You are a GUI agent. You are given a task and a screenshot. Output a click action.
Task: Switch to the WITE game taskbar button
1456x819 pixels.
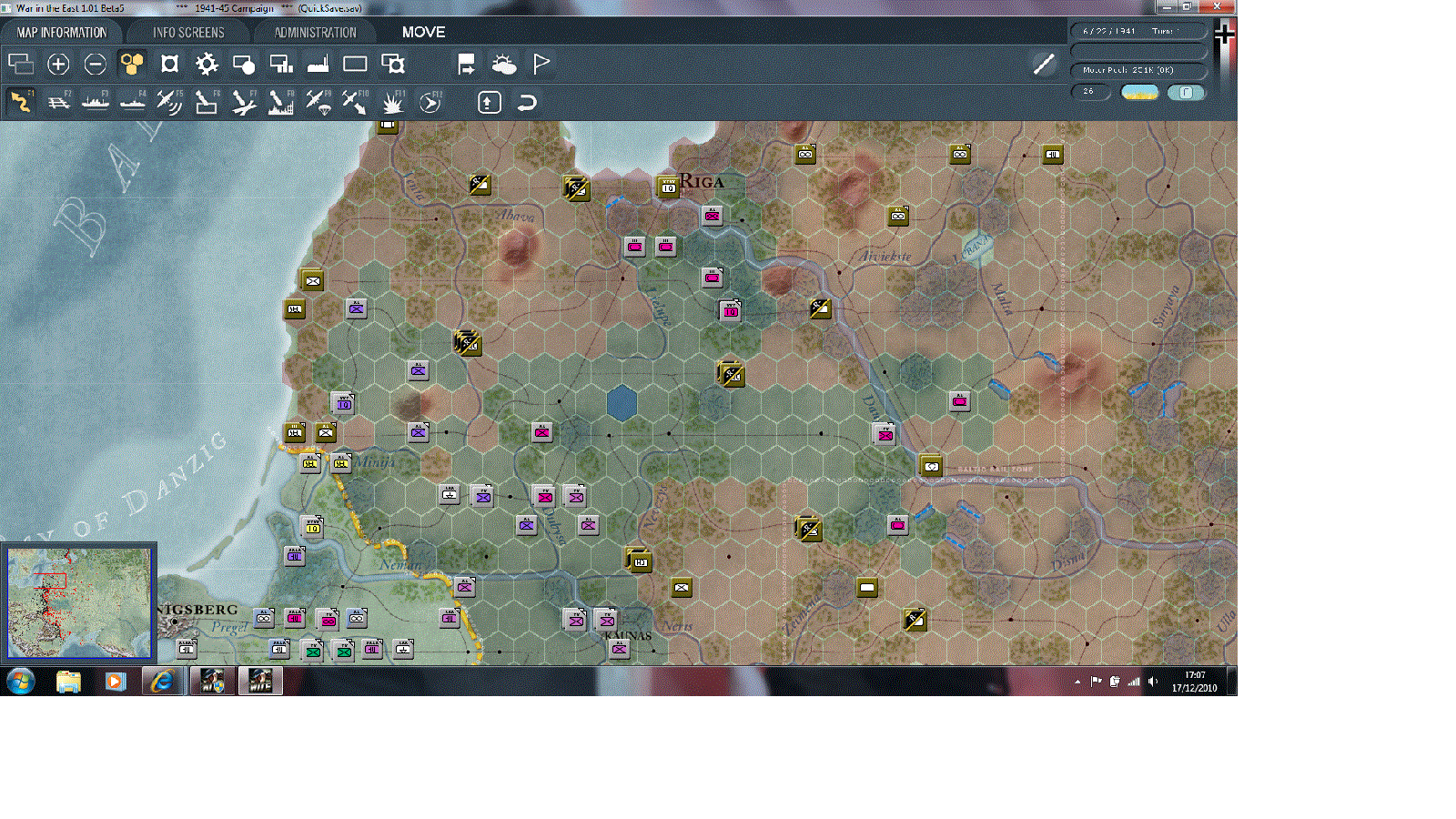pos(260,681)
